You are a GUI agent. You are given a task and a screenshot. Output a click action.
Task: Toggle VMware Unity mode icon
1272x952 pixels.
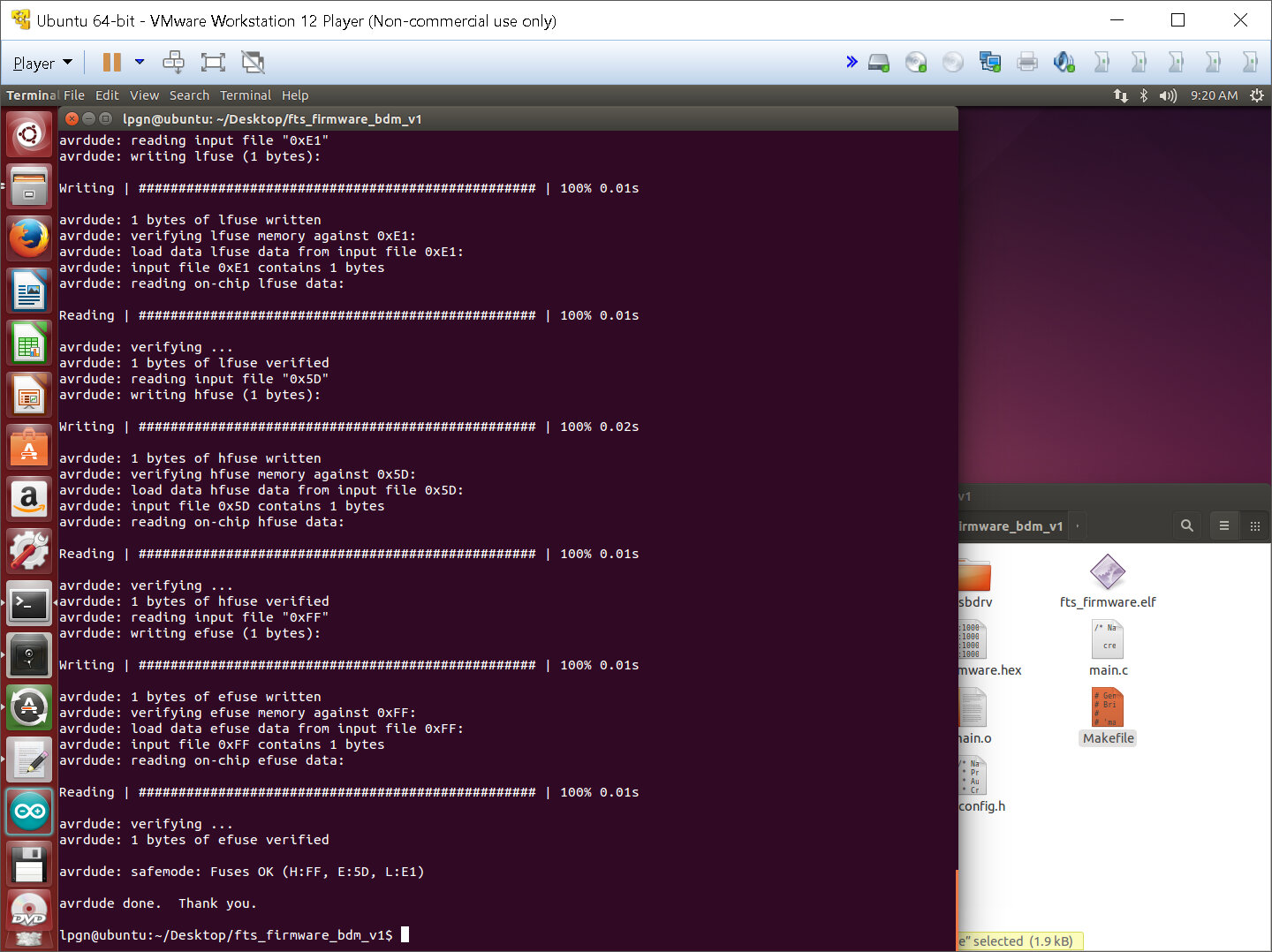click(253, 62)
